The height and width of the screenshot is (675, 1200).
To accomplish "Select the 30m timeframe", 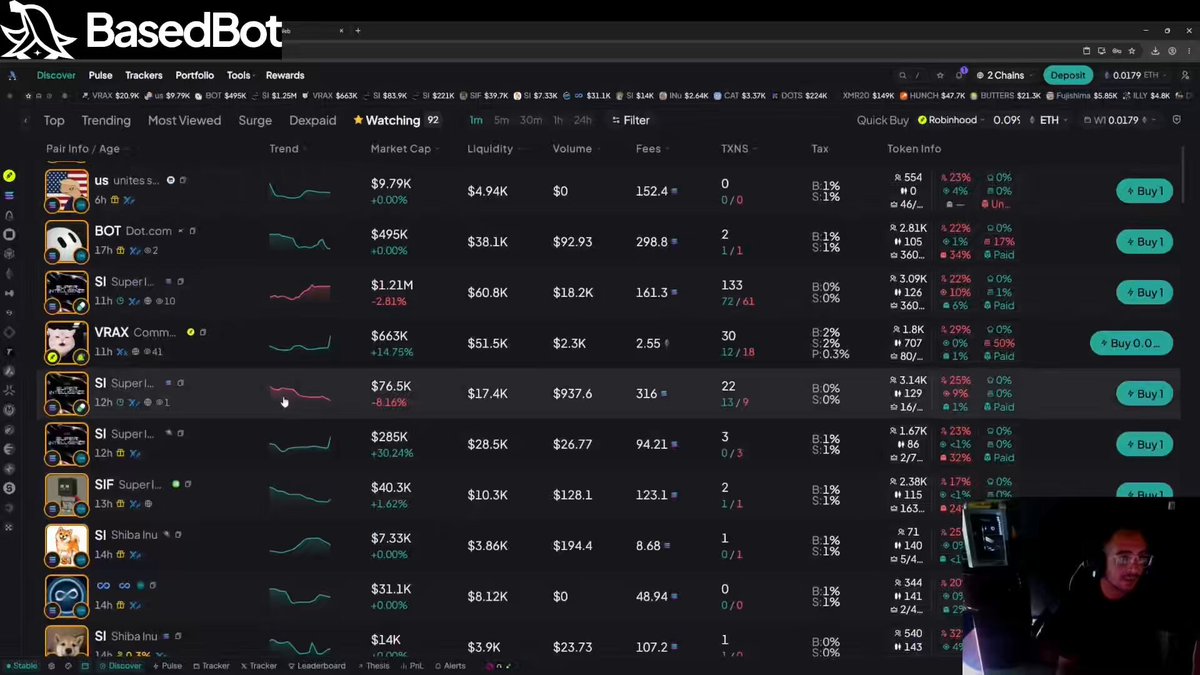I will coord(531,120).
